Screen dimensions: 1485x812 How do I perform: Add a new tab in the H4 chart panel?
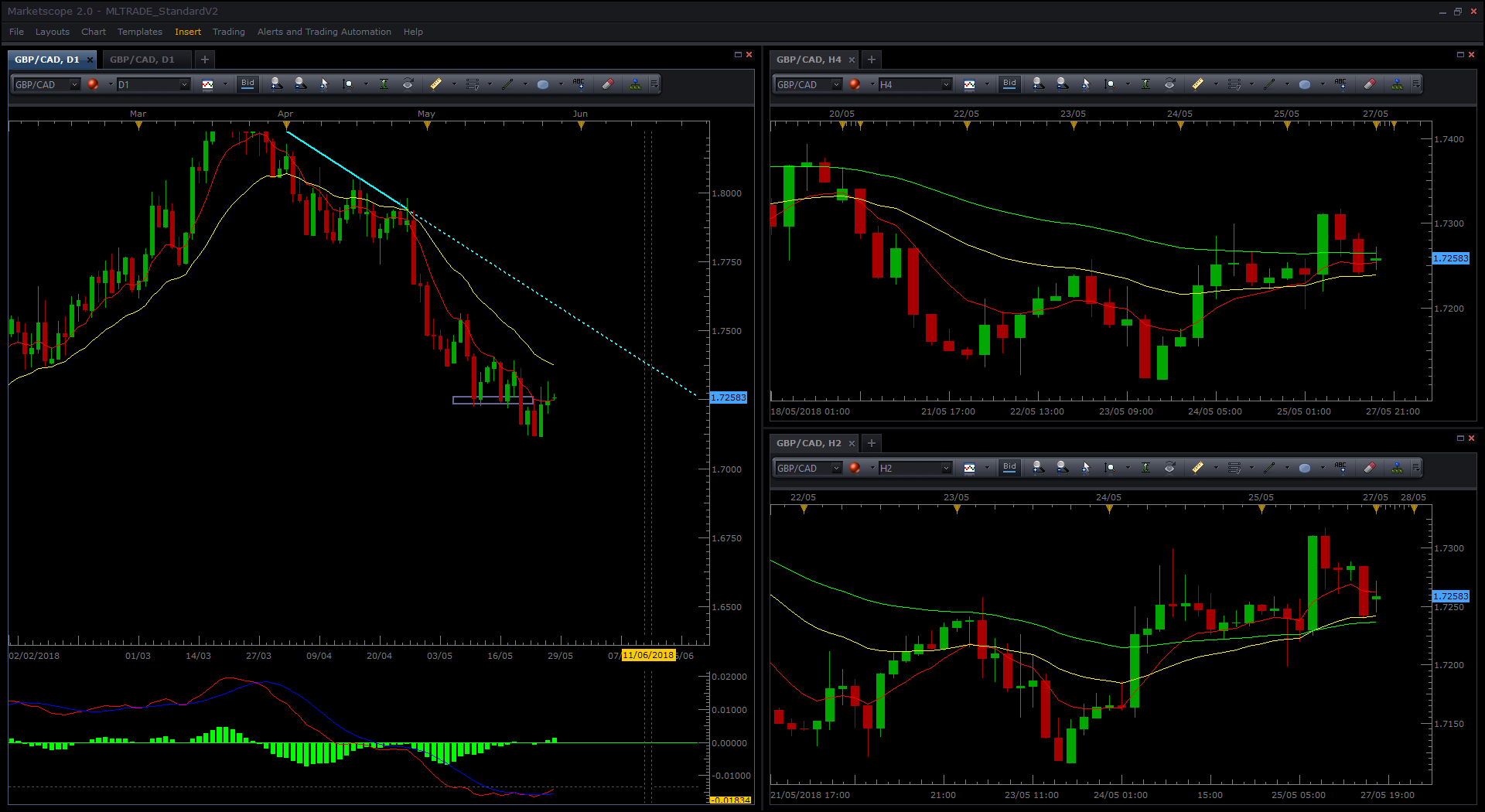tap(872, 60)
